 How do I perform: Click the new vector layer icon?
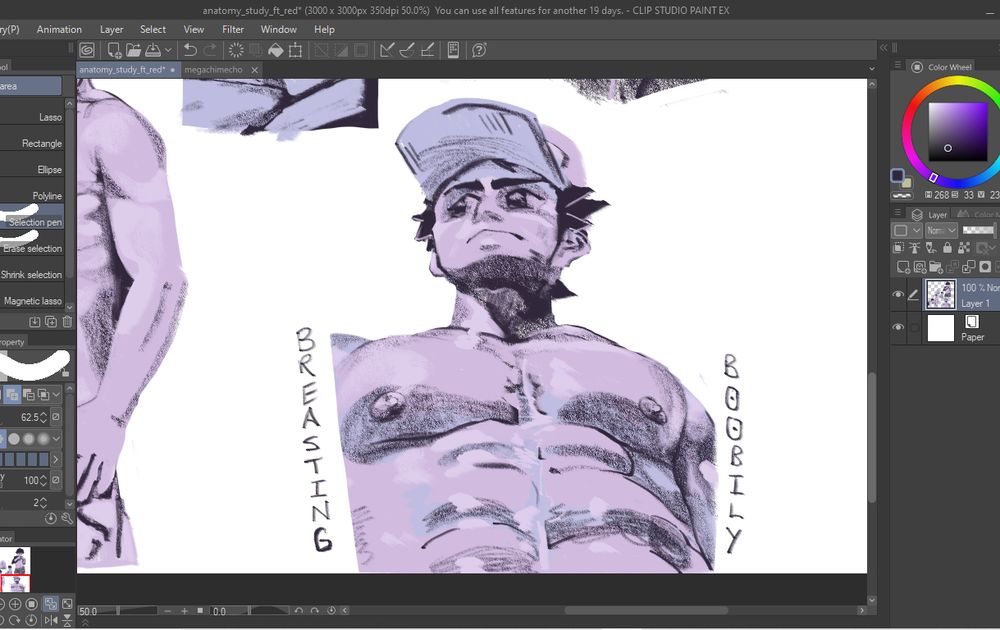point(920,267)
